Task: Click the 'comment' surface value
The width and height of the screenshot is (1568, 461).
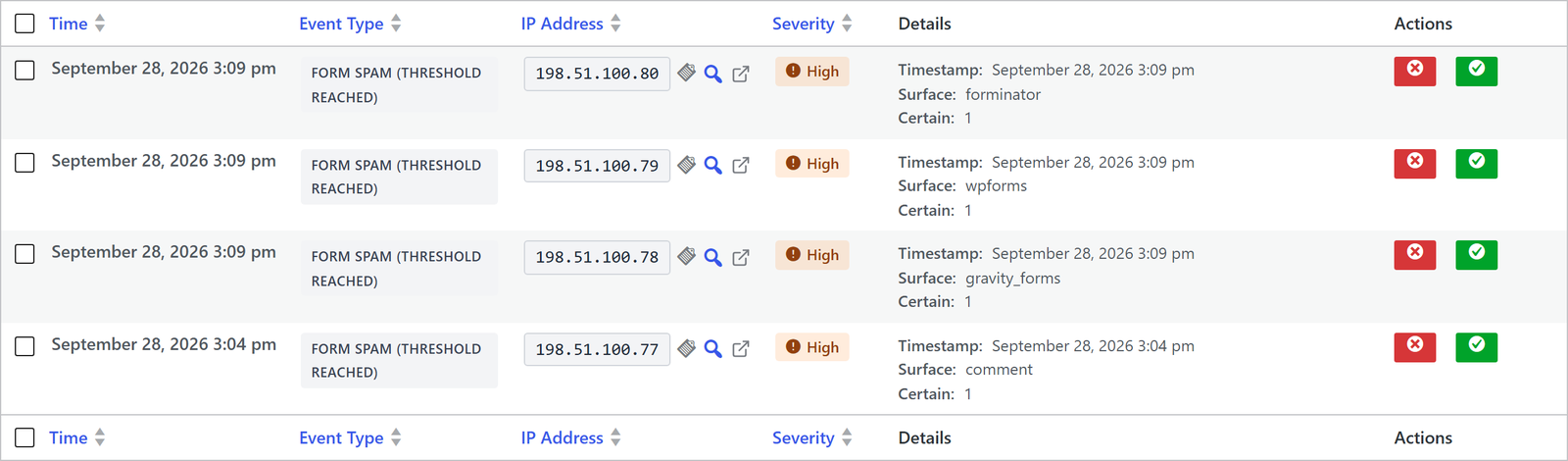Action: click(999, 370)
